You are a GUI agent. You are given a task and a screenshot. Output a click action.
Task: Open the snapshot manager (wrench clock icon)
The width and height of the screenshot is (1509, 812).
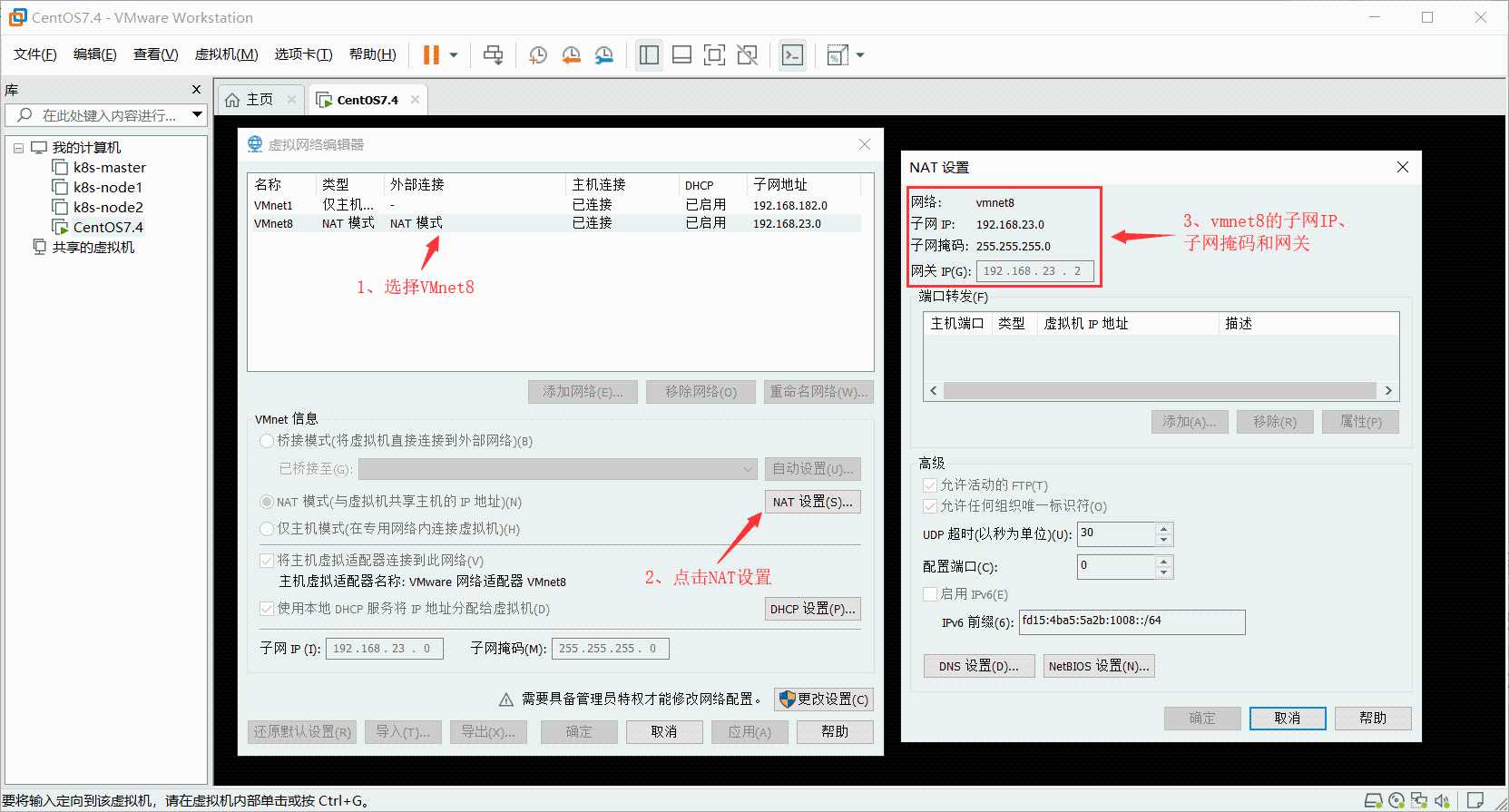pyautogui.click(x=604, y=55)
